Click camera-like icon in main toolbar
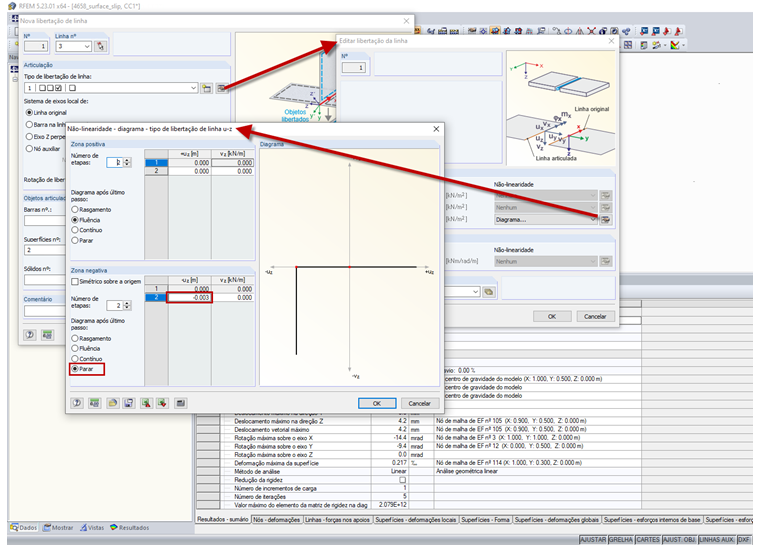The height and width of the screenshot is (545, 760). [615, 31]
